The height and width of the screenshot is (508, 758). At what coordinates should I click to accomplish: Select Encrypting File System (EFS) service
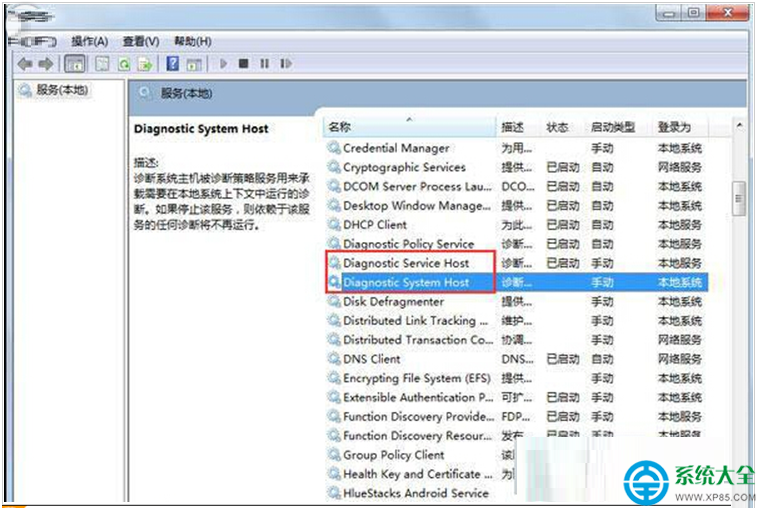click(517, 378)
